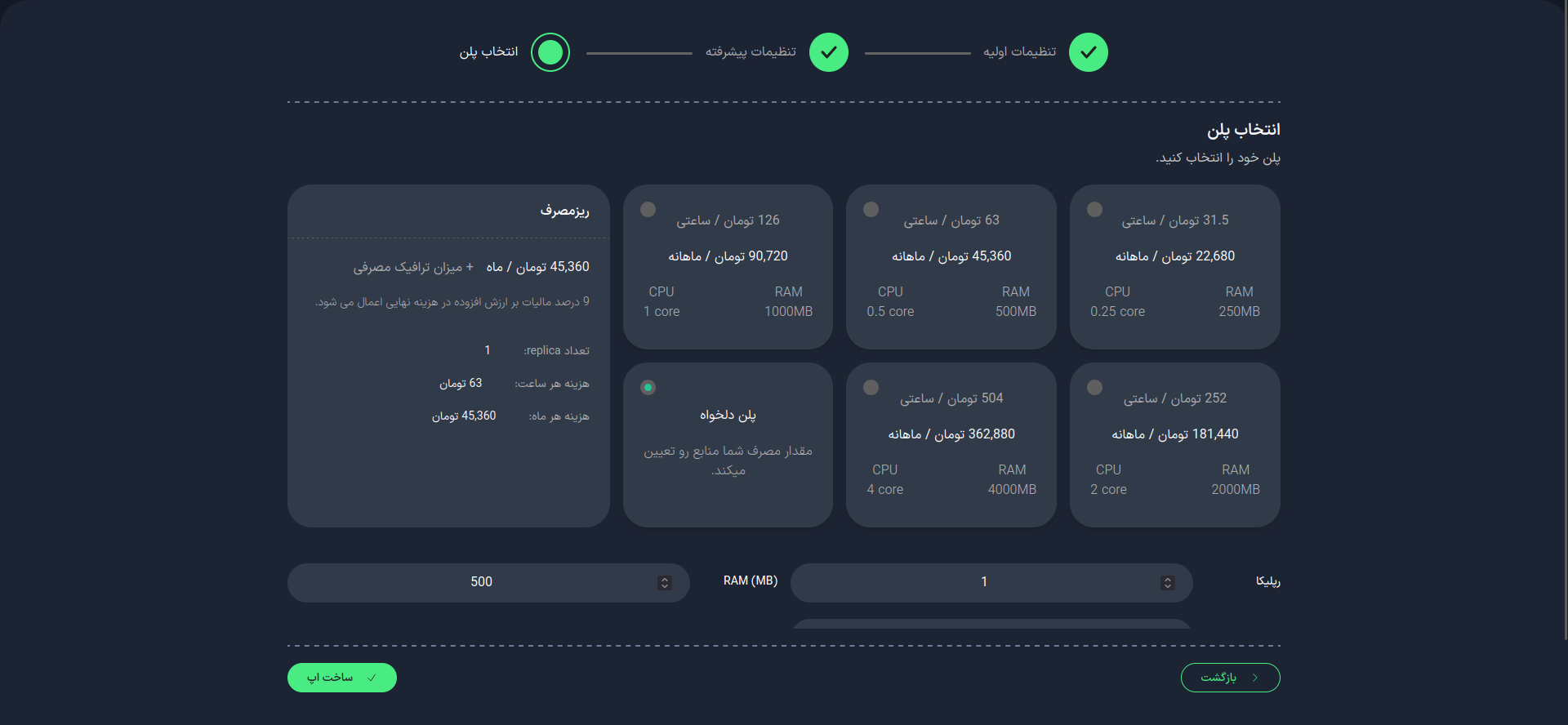The width and height of the screenshot is (1568, 725).
Task: Click the page vertical scrollbar
Action: tap(1565, 320)
